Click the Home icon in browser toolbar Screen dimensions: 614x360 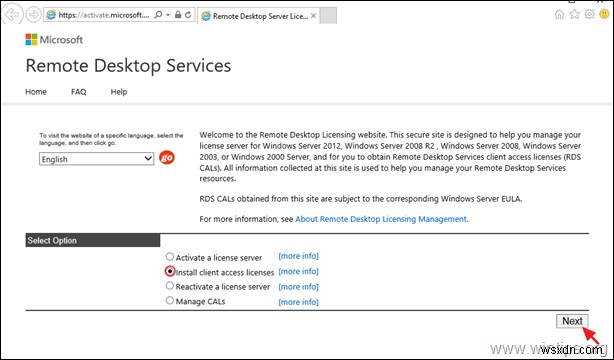(x=559, y=14)
